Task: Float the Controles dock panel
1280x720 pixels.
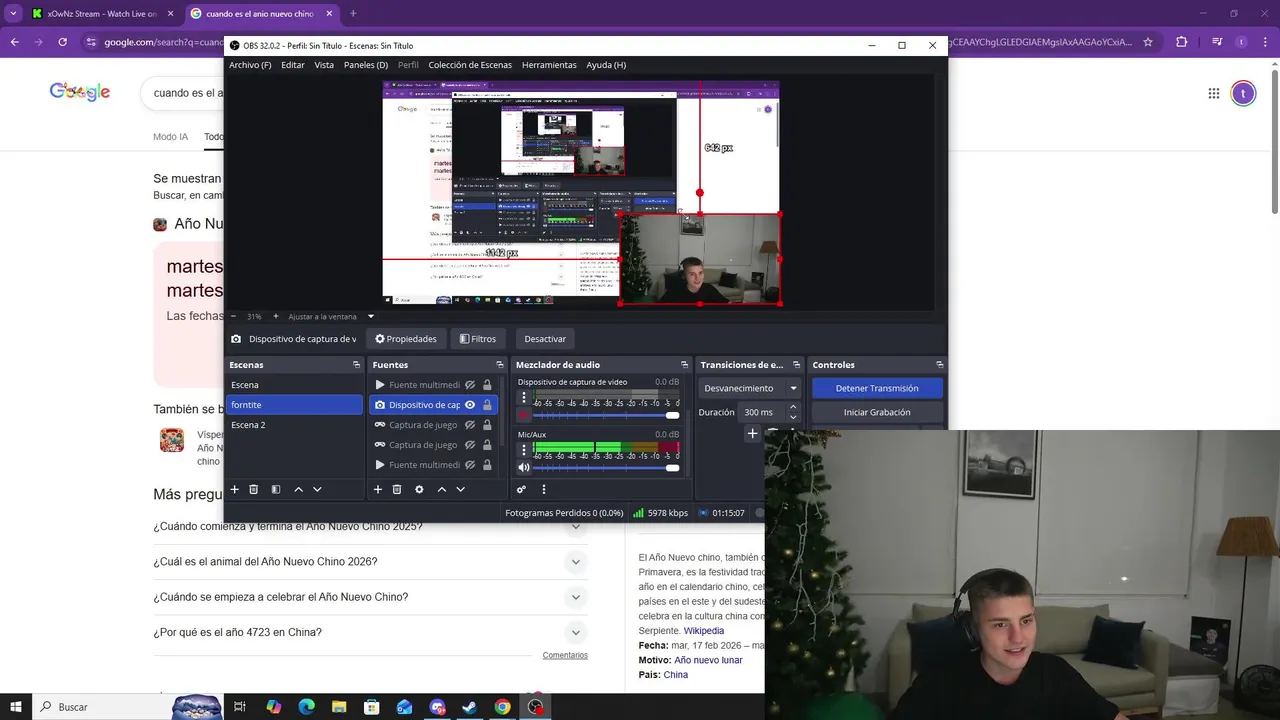Action: (x=939, y=365)
